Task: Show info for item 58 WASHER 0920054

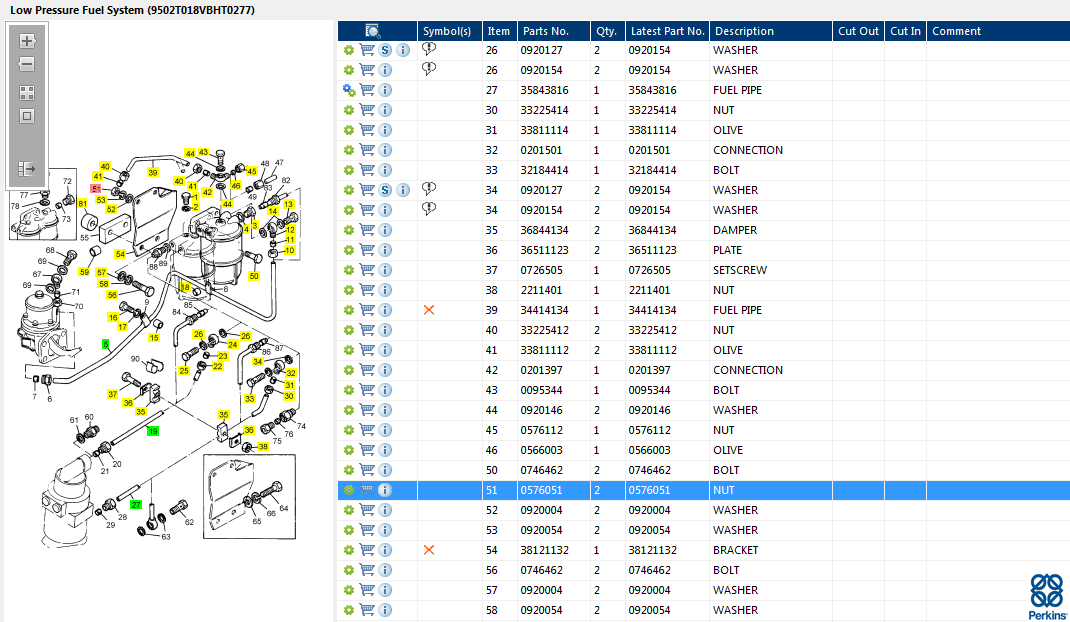Action: click(x=385, y=610)
